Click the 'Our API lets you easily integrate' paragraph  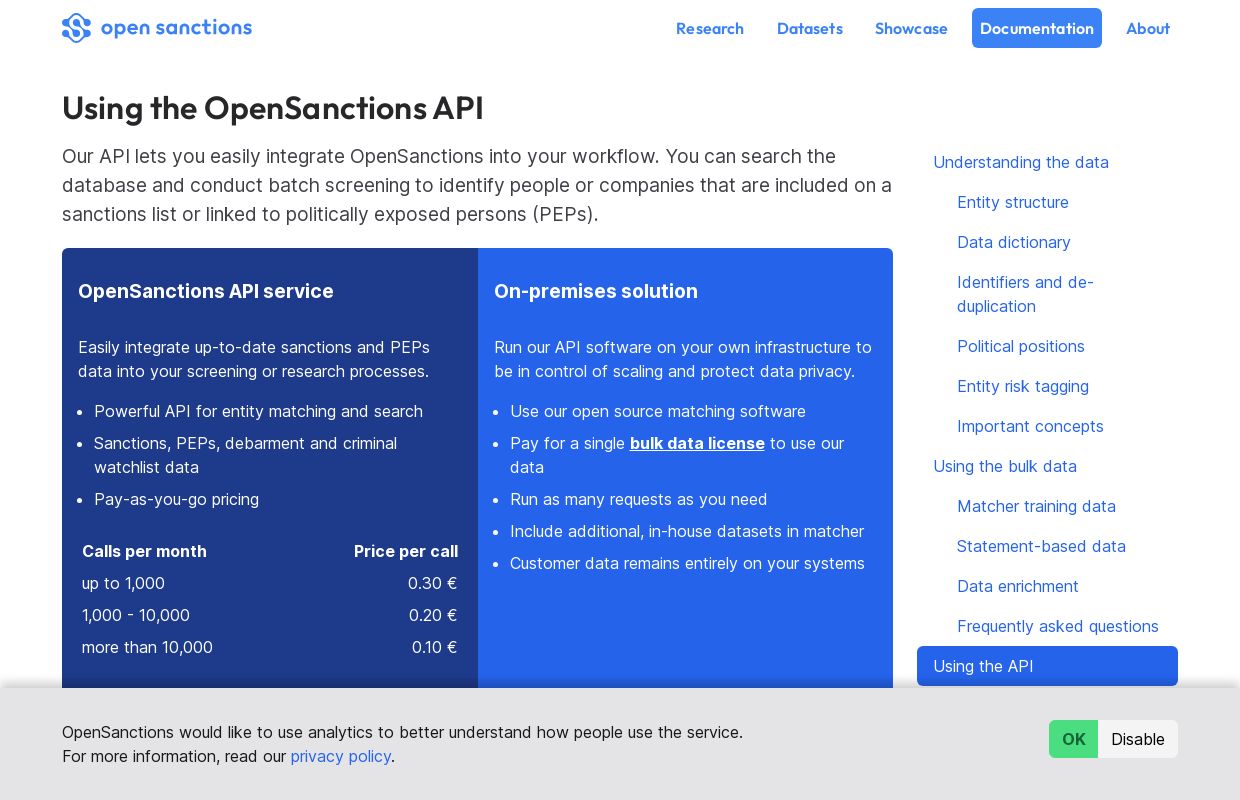pyautogui.click(x=477, y=185)
